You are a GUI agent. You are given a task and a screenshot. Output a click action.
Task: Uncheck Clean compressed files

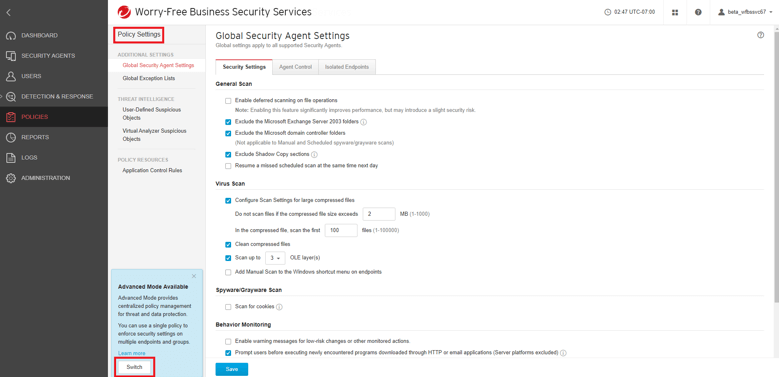click(x=228, y=244)
